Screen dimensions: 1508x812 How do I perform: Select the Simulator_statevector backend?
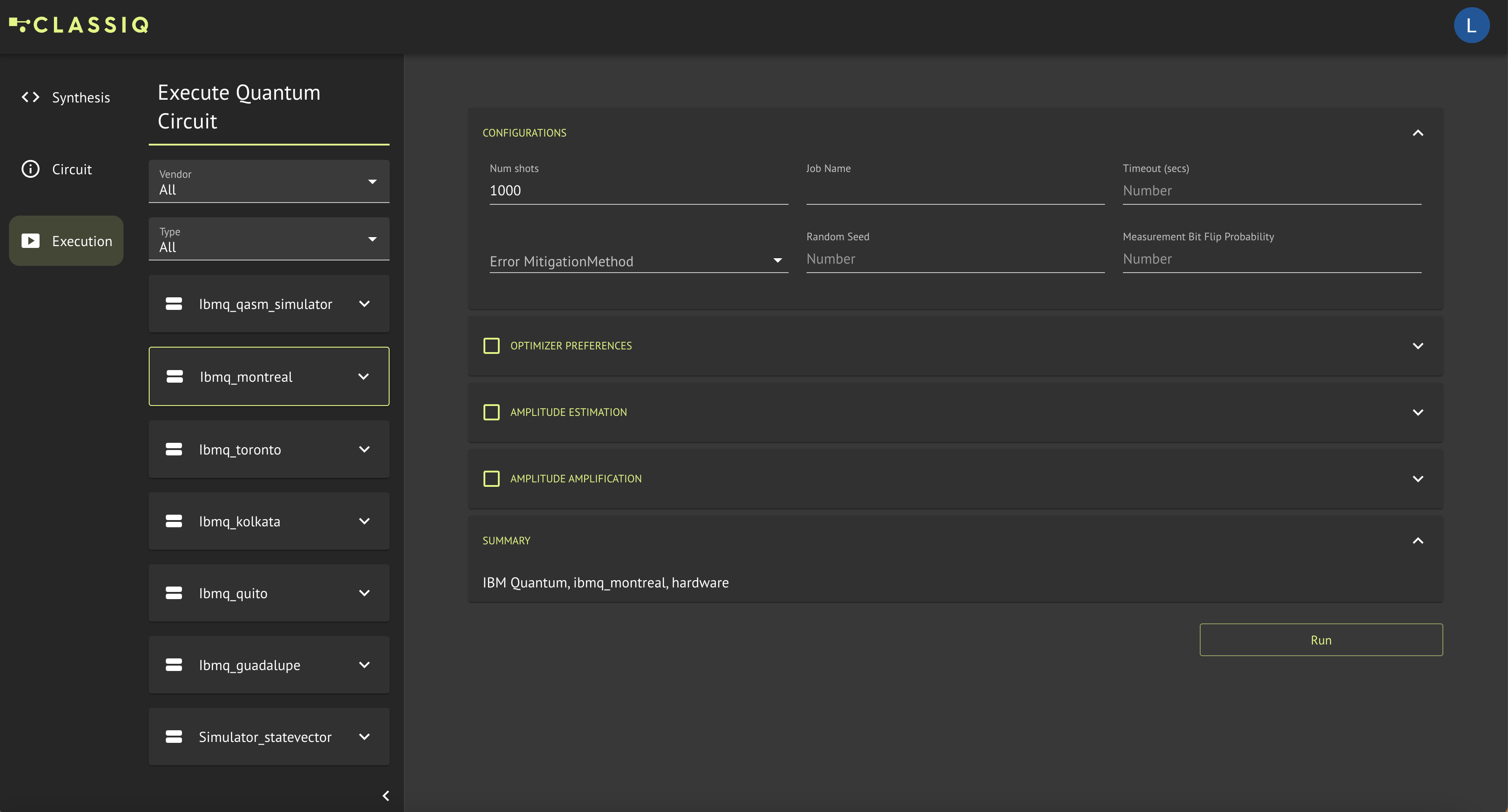pos(269,737)
